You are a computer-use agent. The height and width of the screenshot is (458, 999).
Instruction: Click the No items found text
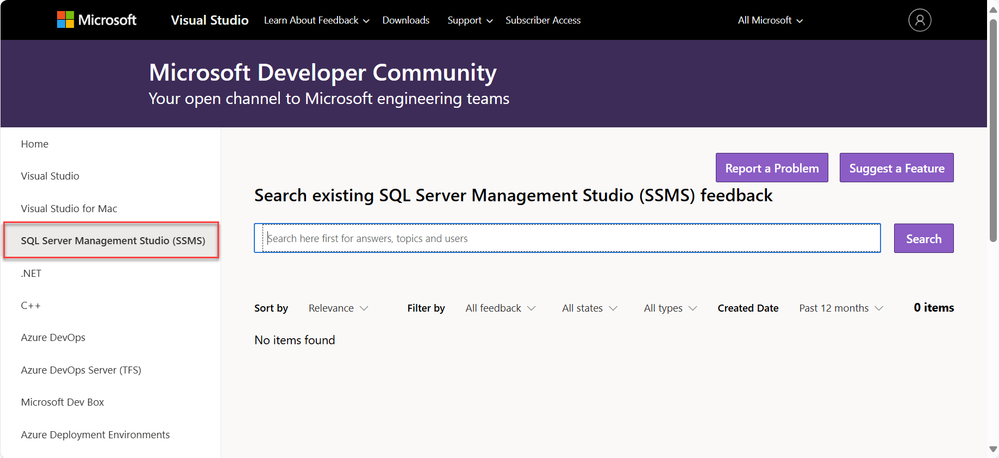pyautogui.click(x=294, y=340)
